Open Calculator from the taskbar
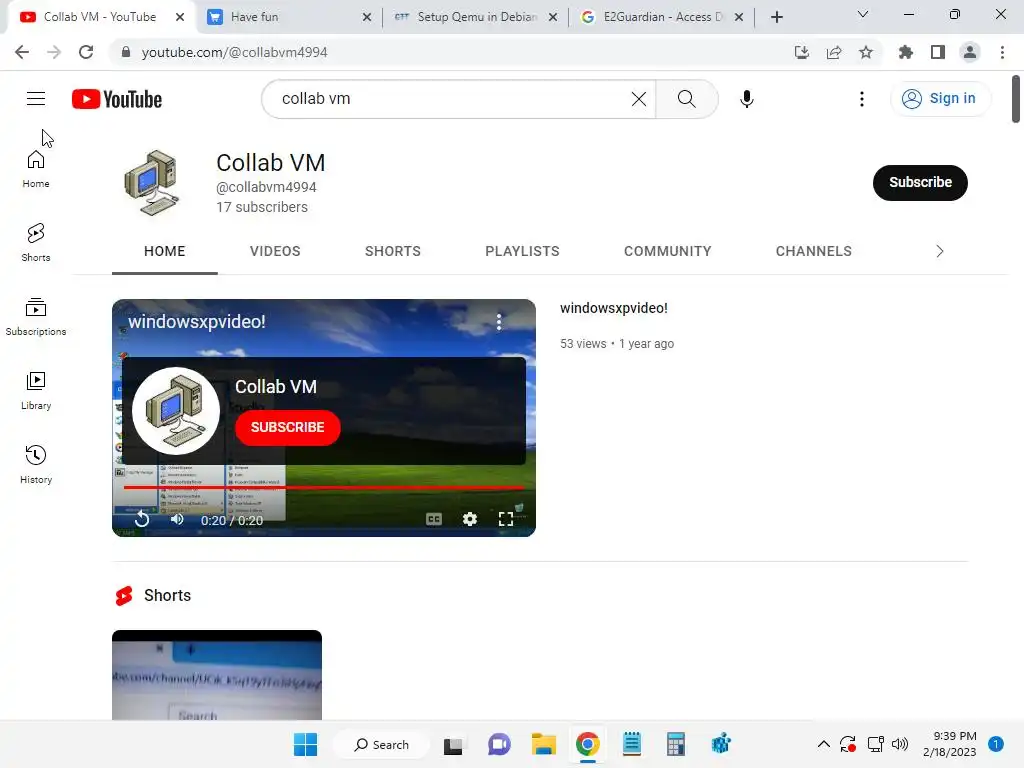 676,744
